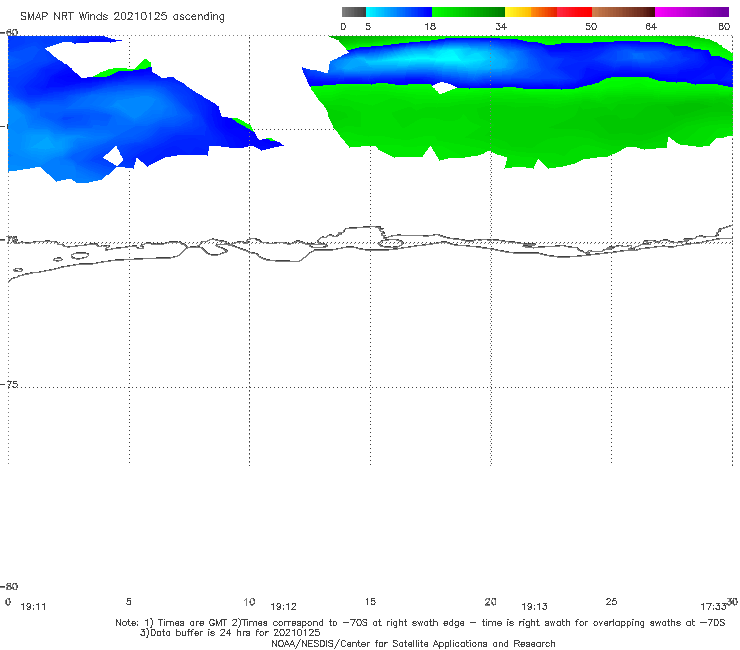Image resolution: width=740 pixels, height=650 pixels.
Task: Click the latitude label '-75'
Action: point(9,384)
